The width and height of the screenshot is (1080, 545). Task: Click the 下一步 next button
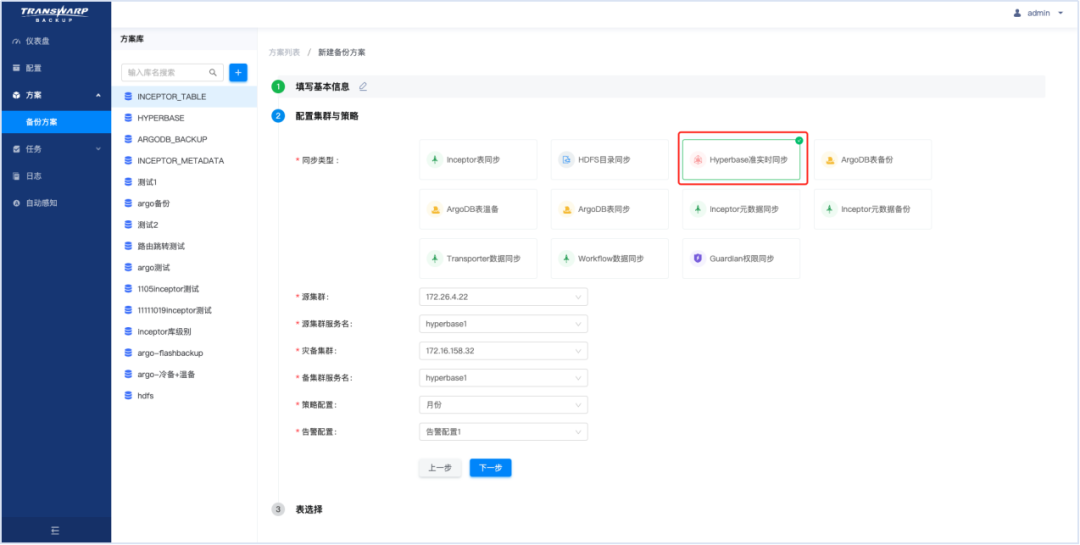(x=490, y=468)
